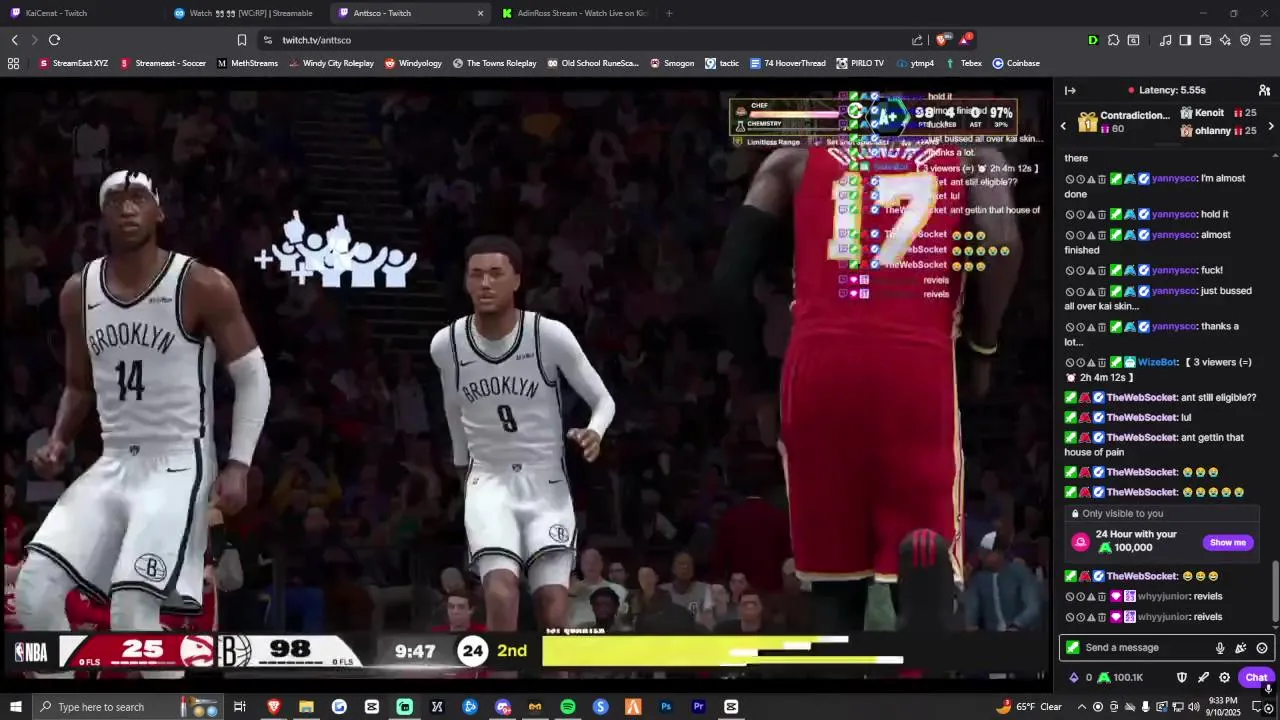
Task: Click yannysco username in 'hold it' message
Action: tap(1174, 214)
